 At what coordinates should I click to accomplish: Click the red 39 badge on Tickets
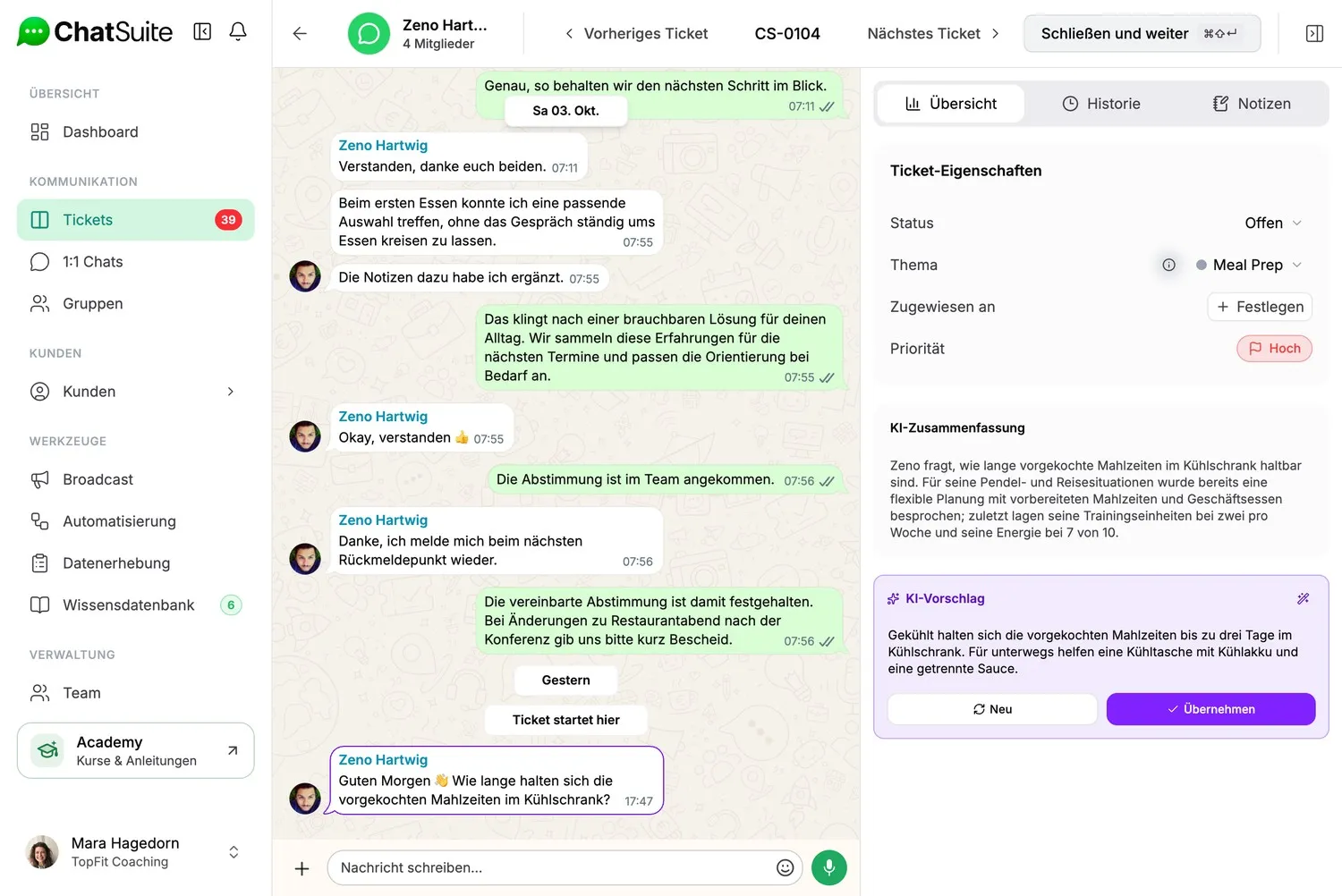pyautogui.click(x=228, y=220)
